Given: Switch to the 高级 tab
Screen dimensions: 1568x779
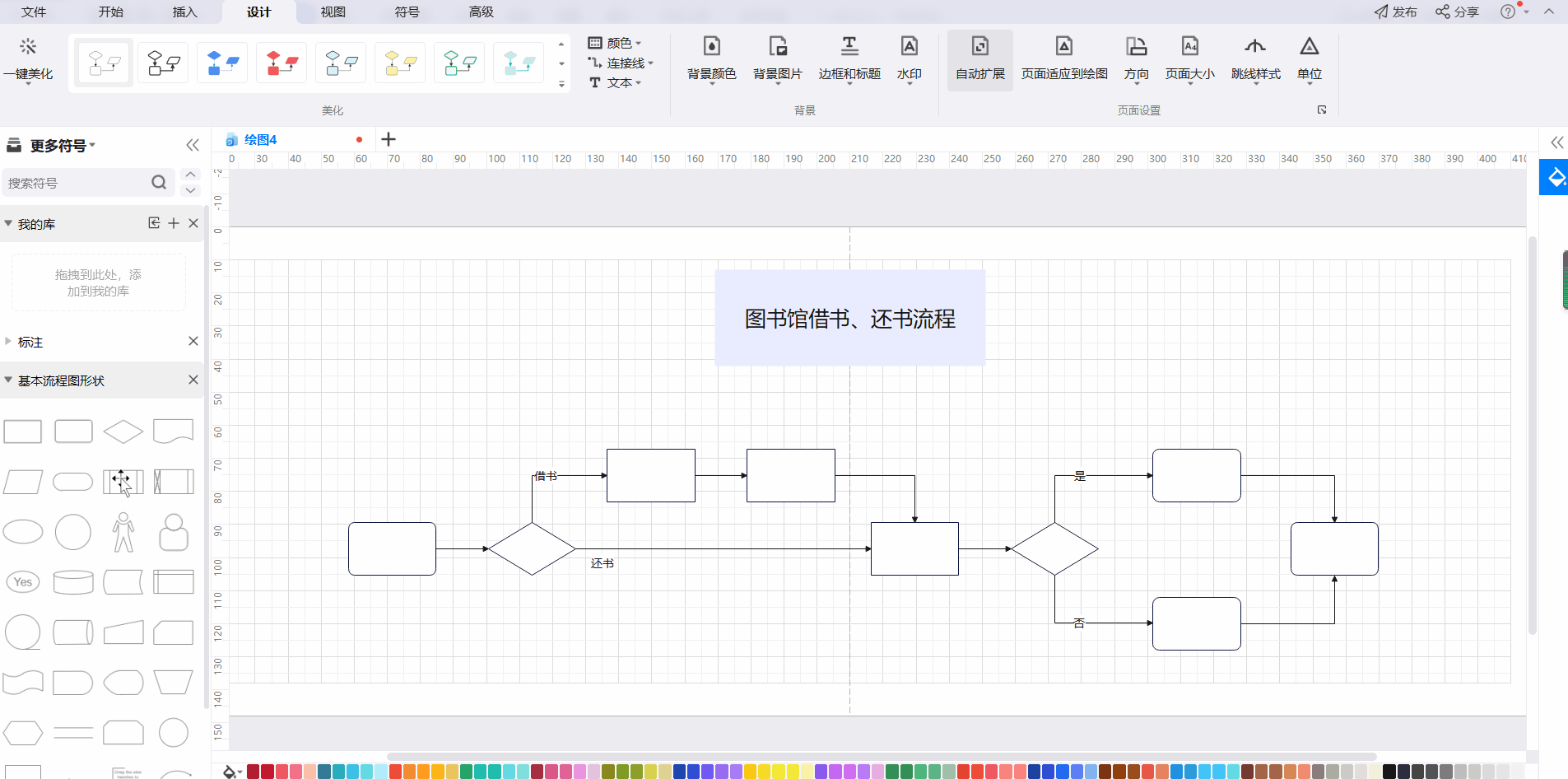Looking at the screenshot, I should coord(482,12).
